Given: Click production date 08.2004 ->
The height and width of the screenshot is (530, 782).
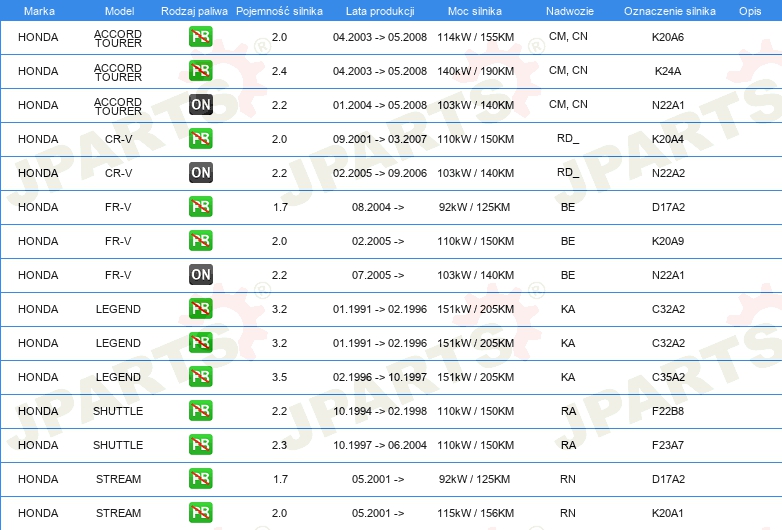Looking at the screenshot, I should 378,207.
